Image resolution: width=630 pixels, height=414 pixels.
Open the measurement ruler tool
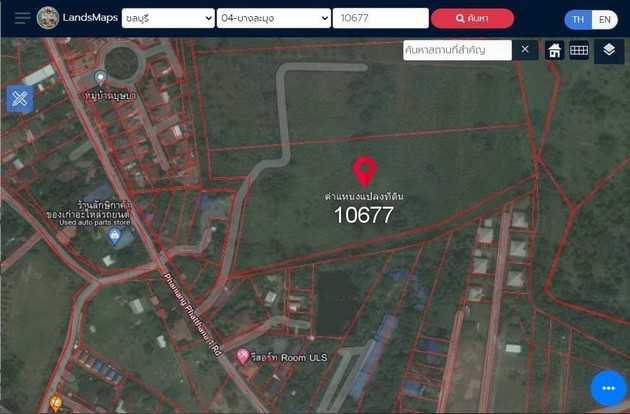tap(20, 98)
